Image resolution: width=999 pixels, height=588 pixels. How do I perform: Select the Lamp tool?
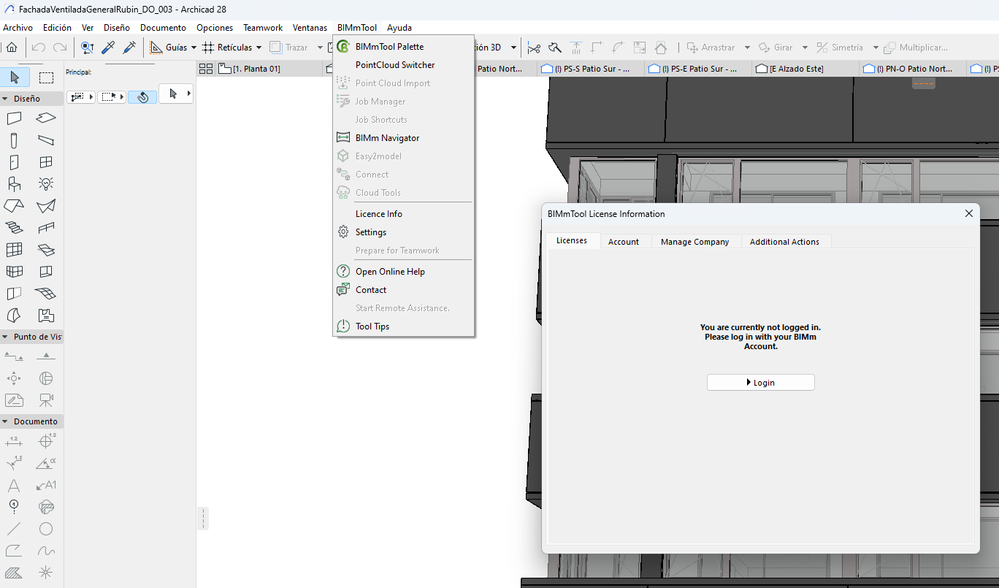click(x=46, y=184)
